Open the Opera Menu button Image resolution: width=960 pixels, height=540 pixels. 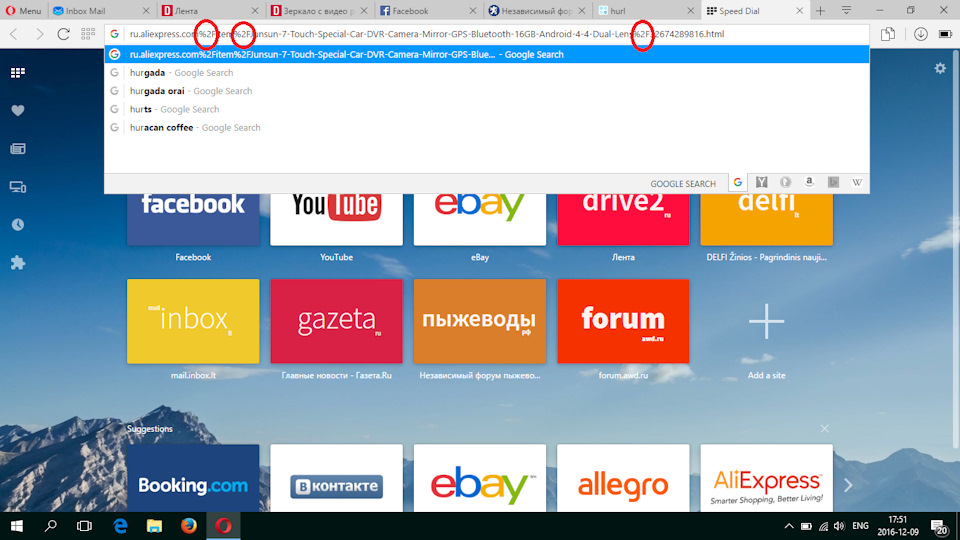(x=23, y=11)
